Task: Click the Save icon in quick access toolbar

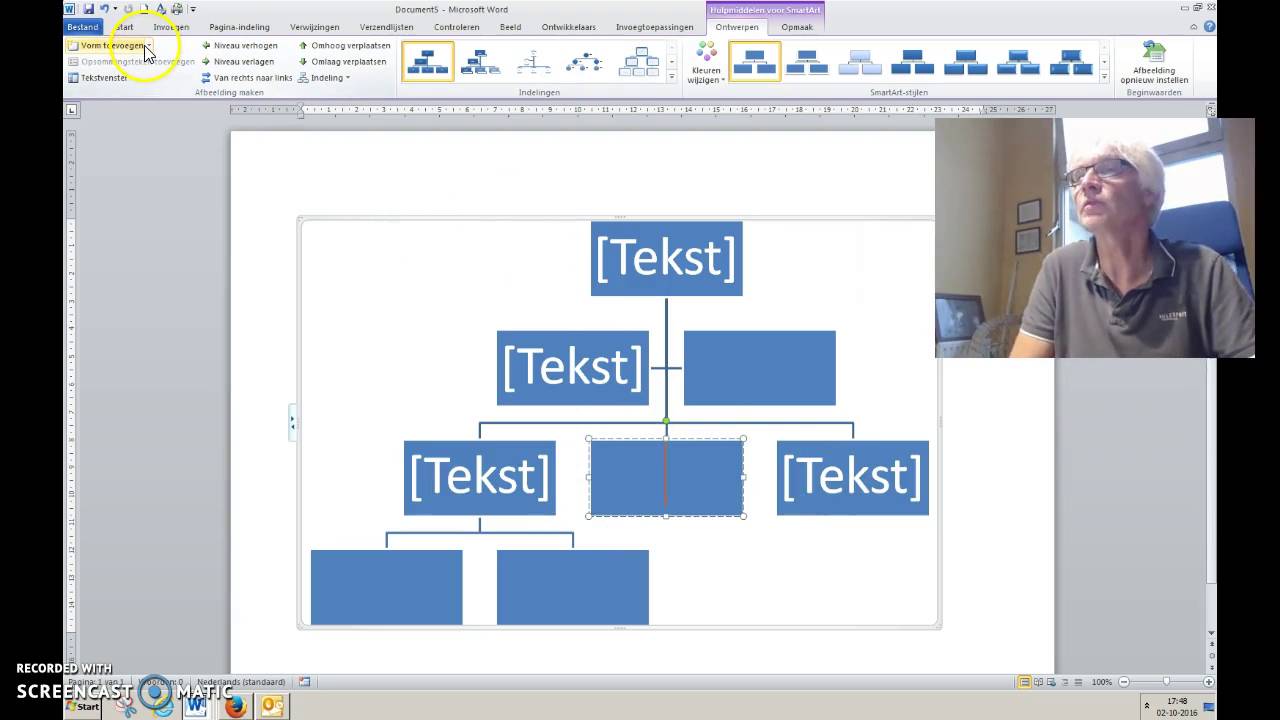Action: point(88,9)
